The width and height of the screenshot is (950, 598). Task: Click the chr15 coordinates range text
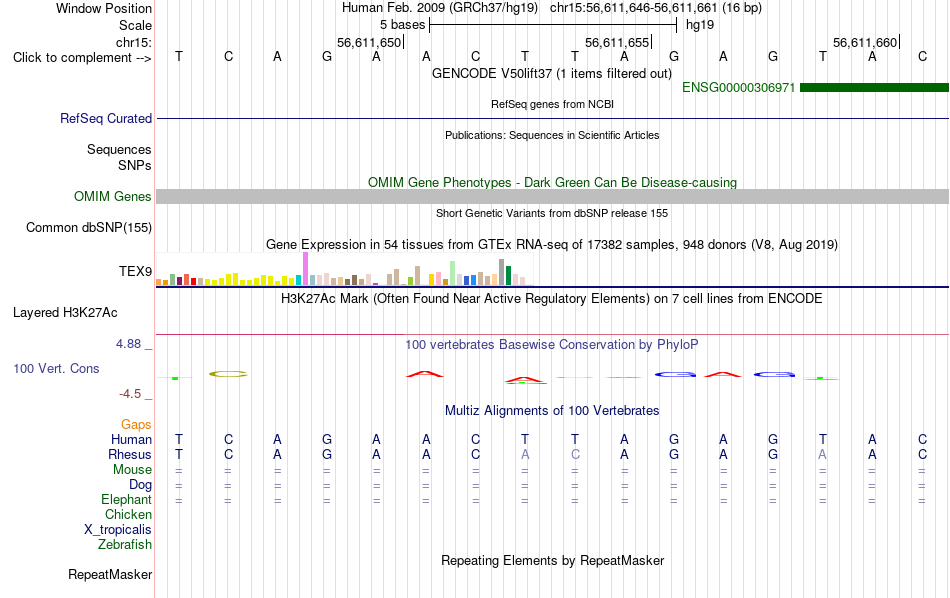[656, 8]
